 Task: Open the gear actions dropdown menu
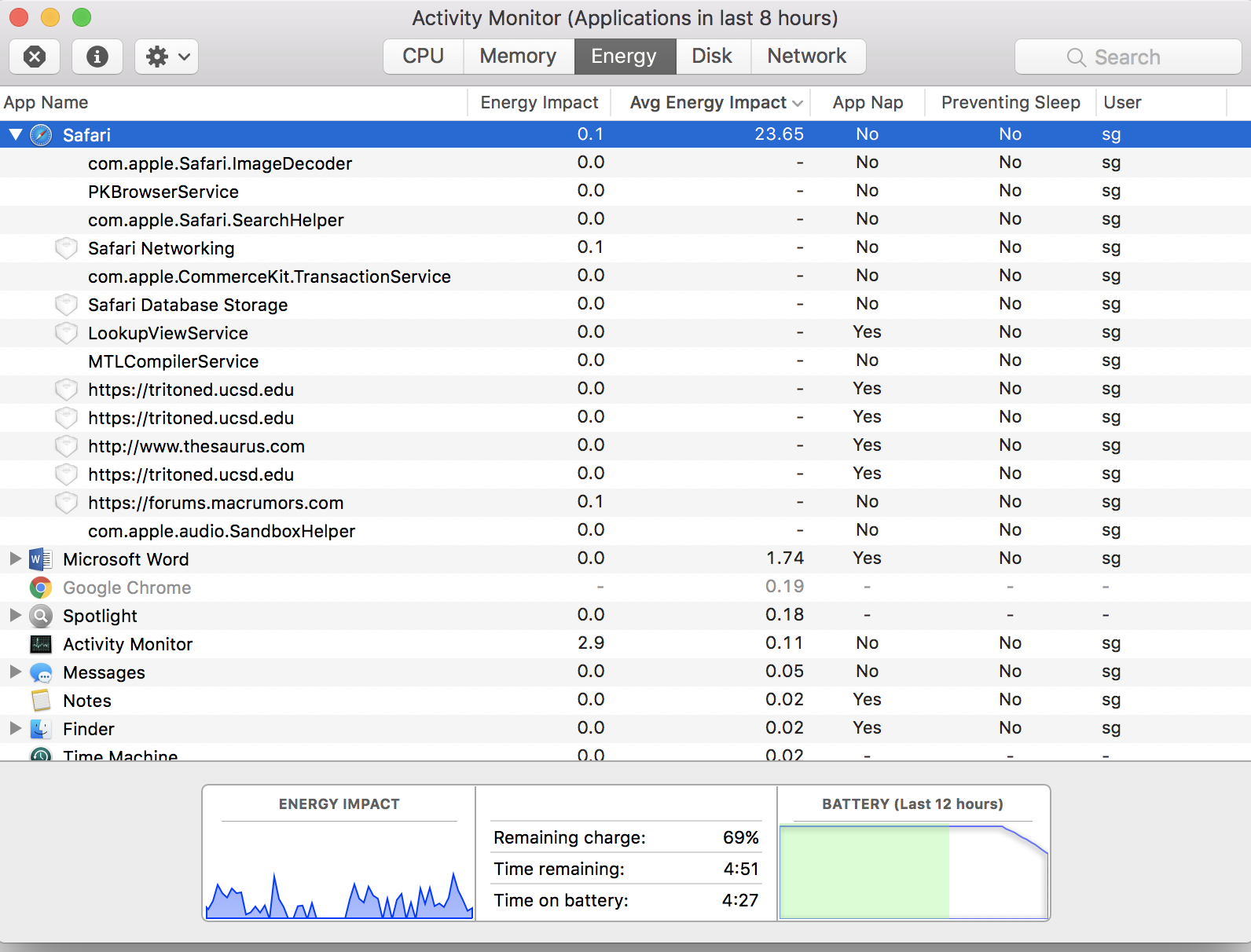point(167,57)
